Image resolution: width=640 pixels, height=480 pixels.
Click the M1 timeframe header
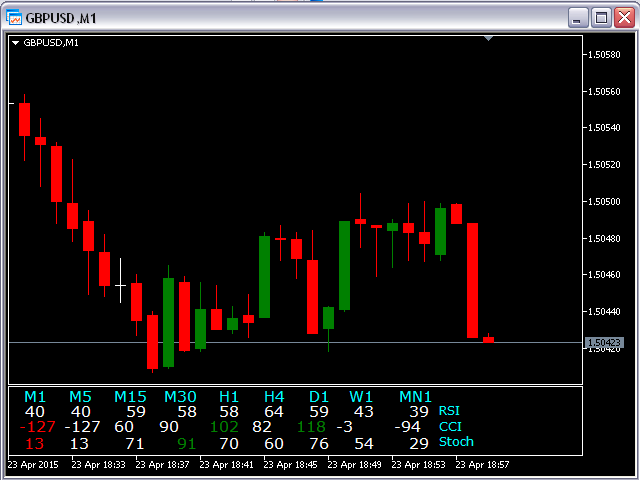tap(35, 397)
